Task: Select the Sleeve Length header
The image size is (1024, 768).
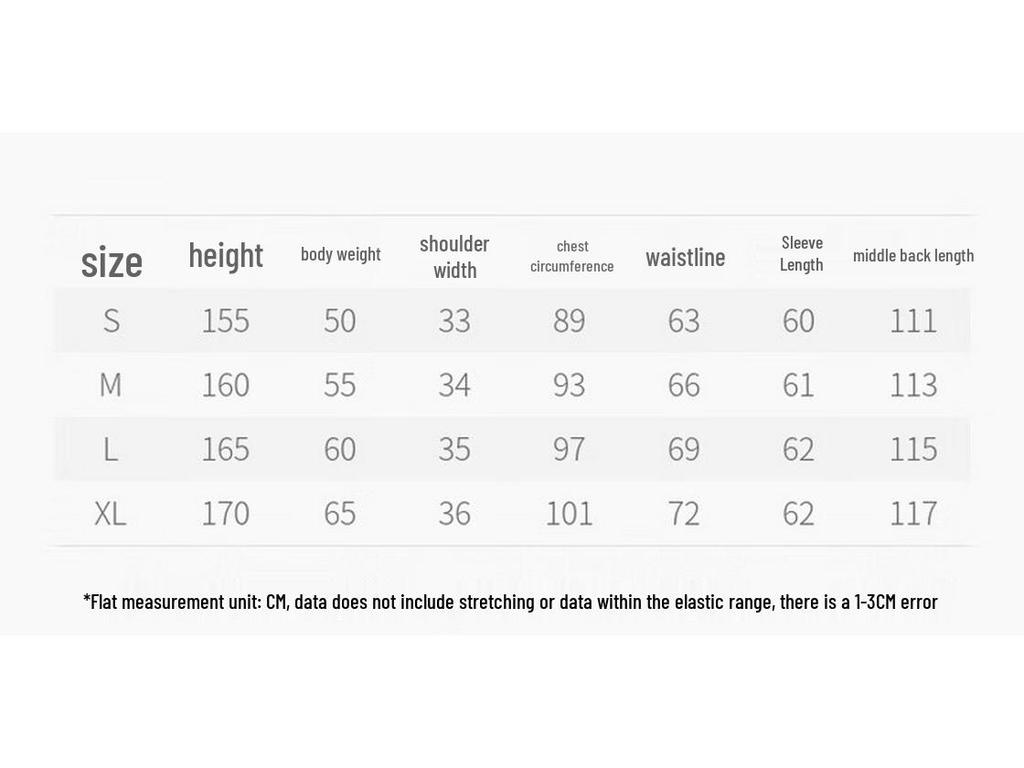Action: (801, 253)
